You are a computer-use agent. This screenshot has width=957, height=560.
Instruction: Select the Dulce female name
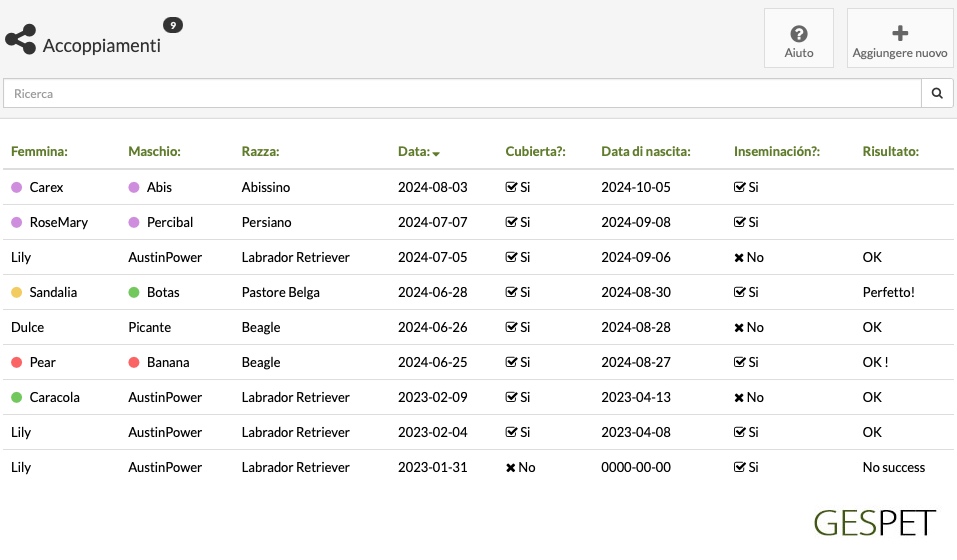click(27, 328)
